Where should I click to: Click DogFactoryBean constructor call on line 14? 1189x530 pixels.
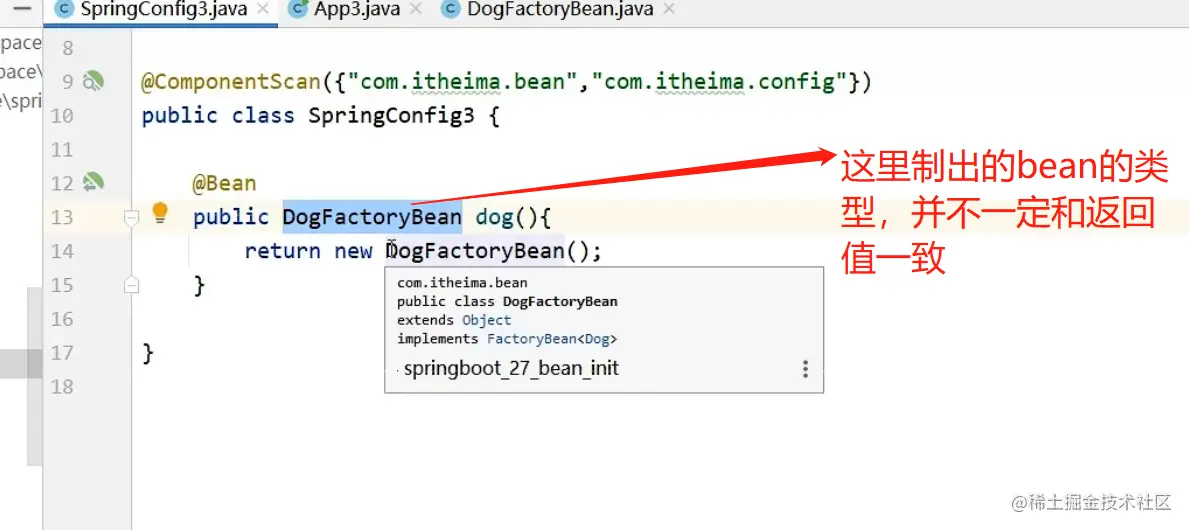click(475, 251)
